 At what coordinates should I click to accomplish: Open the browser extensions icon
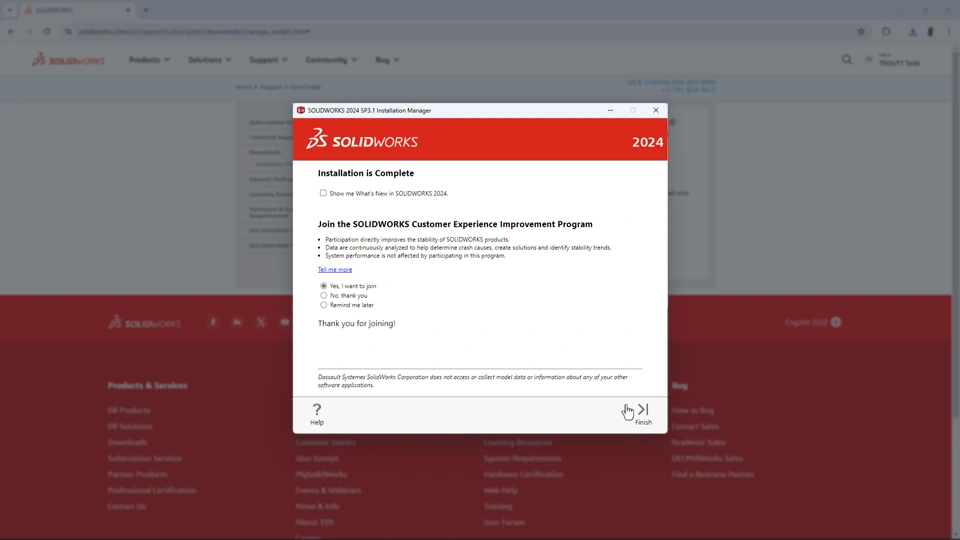[x=886, y=31]
